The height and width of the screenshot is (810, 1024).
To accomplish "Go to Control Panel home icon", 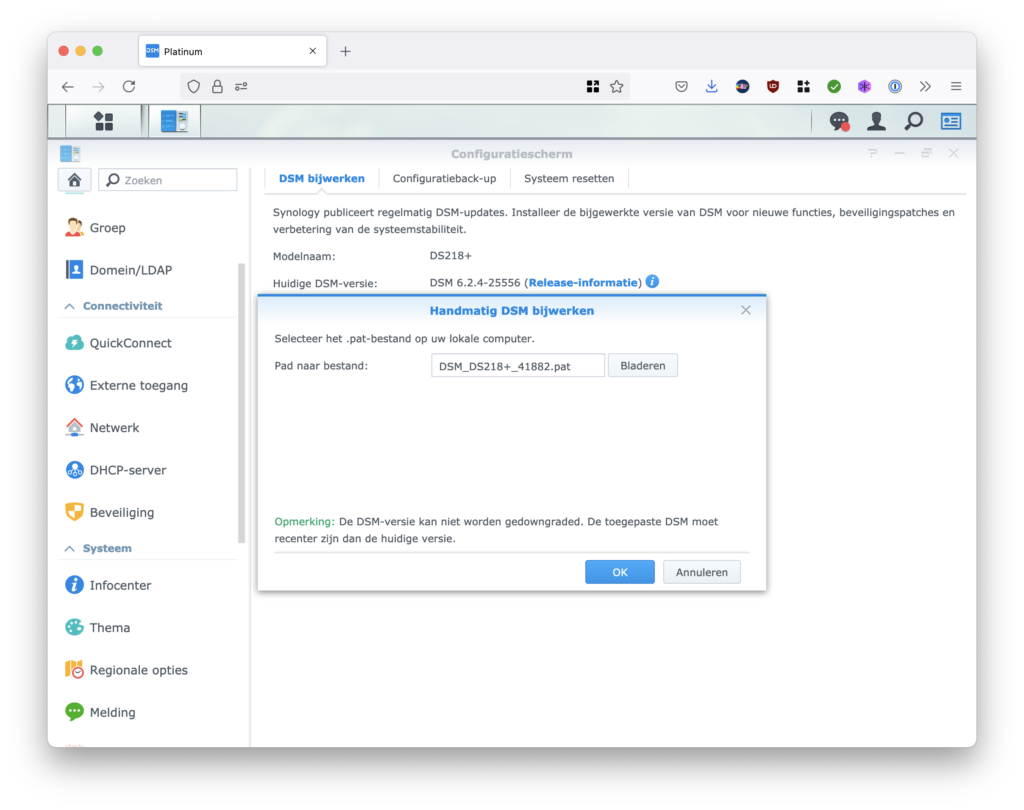I will click(74, 180).
